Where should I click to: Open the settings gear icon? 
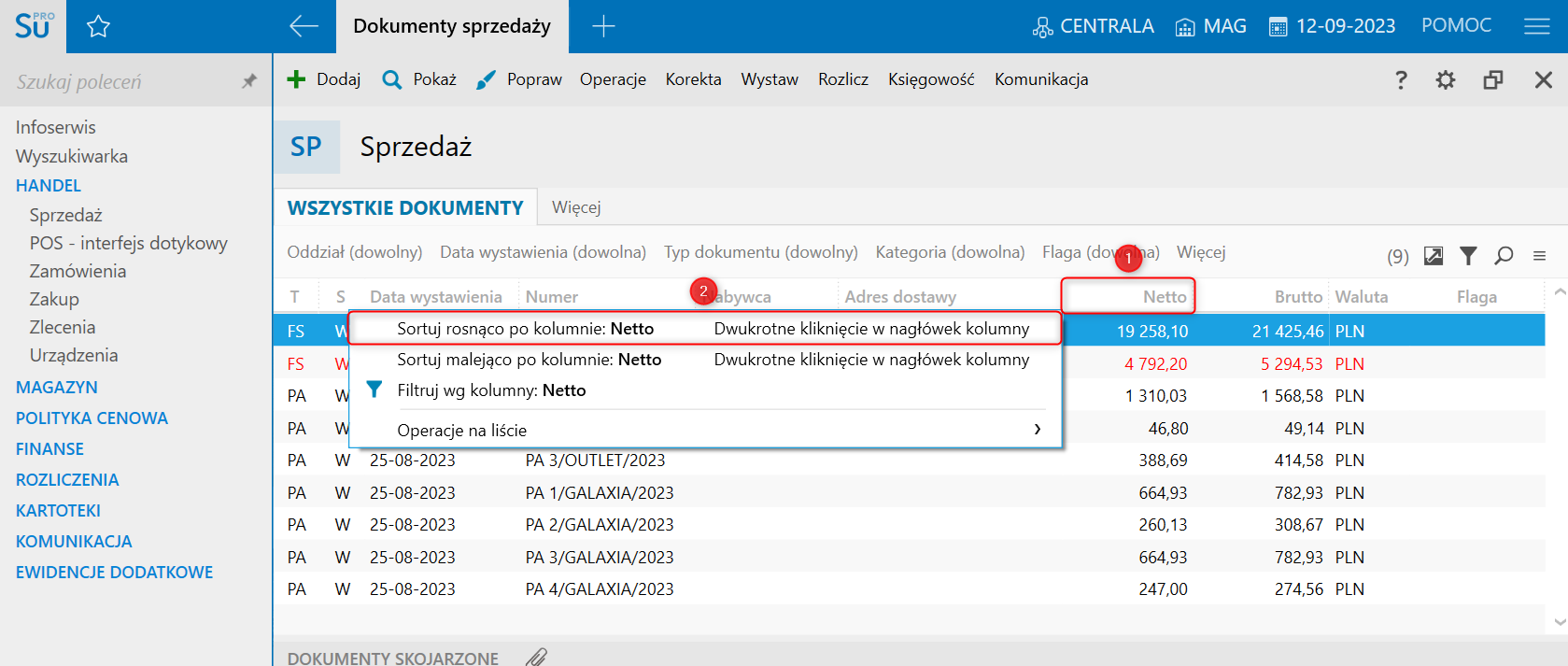coord(1446,79)
